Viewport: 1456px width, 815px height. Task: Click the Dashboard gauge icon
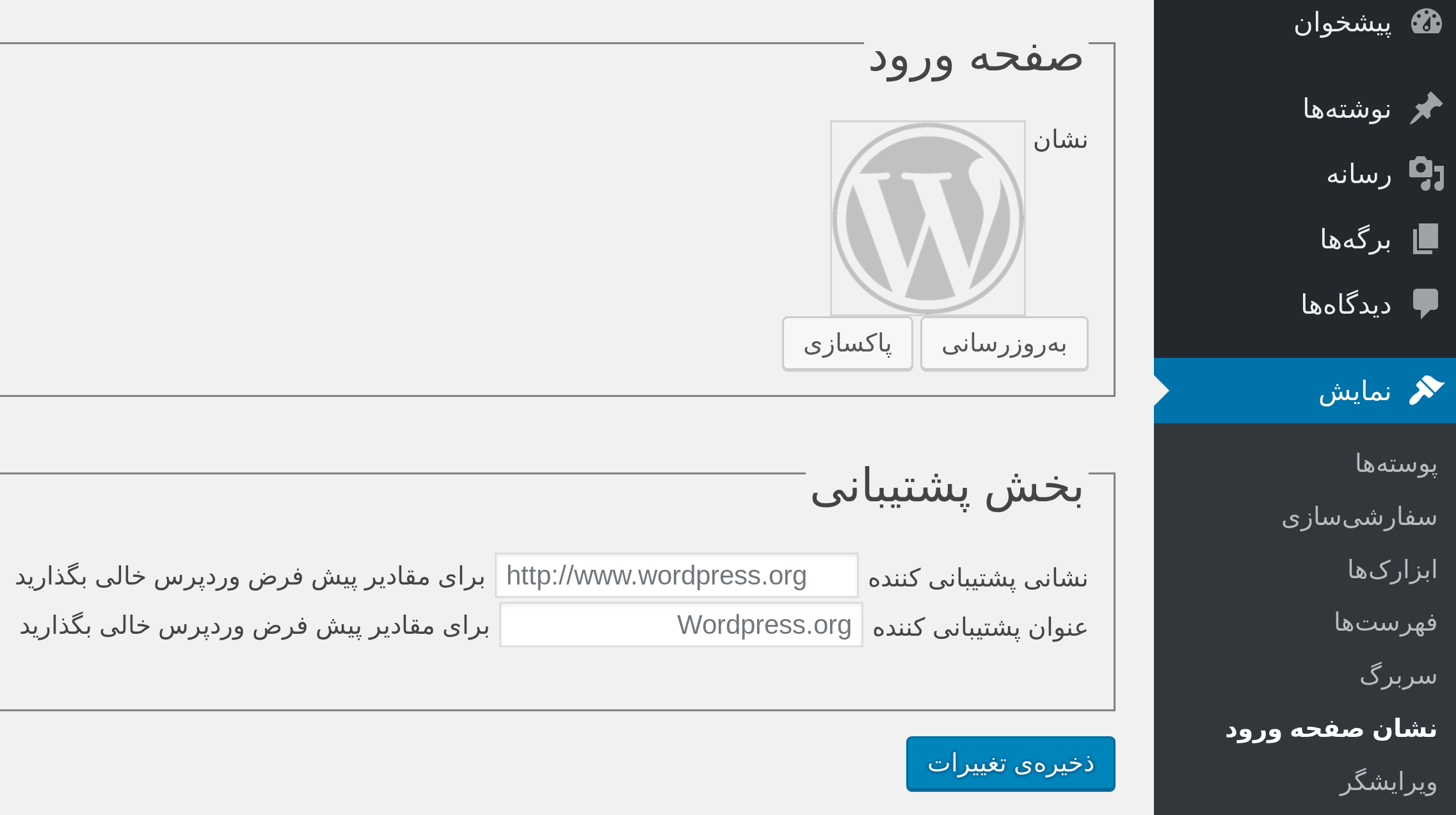(1426, 23)
